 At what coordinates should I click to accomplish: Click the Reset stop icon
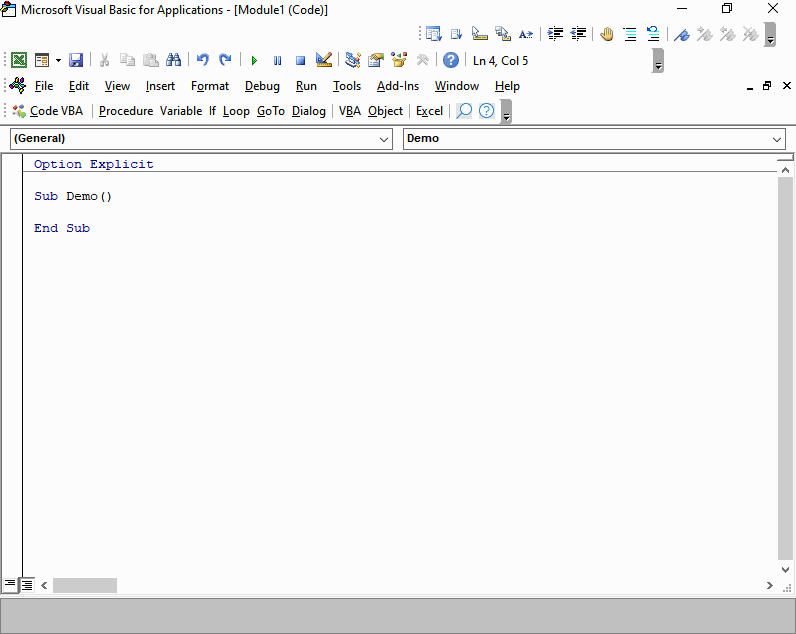point(301,60)
